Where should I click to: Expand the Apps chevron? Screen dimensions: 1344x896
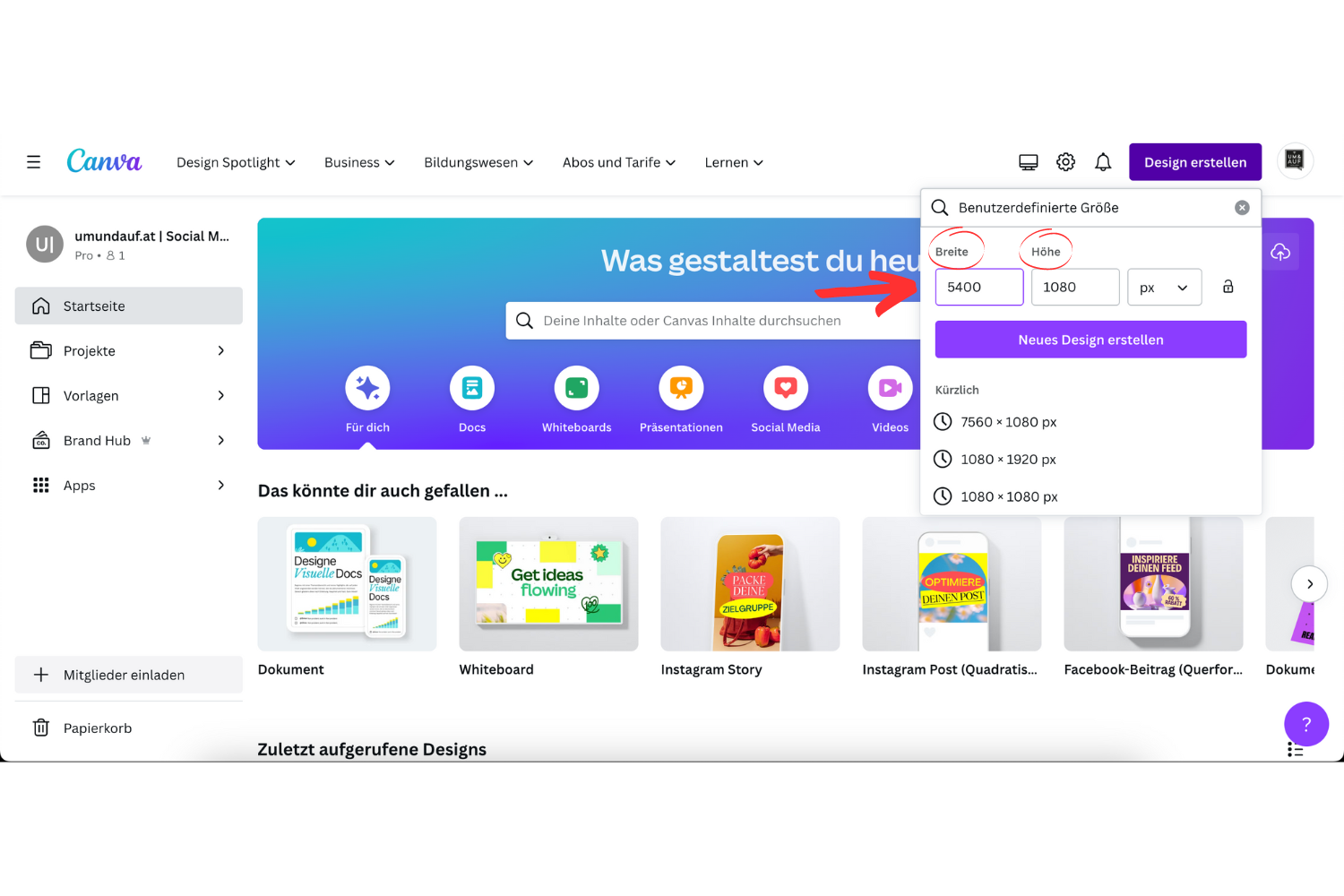[221, 485]
